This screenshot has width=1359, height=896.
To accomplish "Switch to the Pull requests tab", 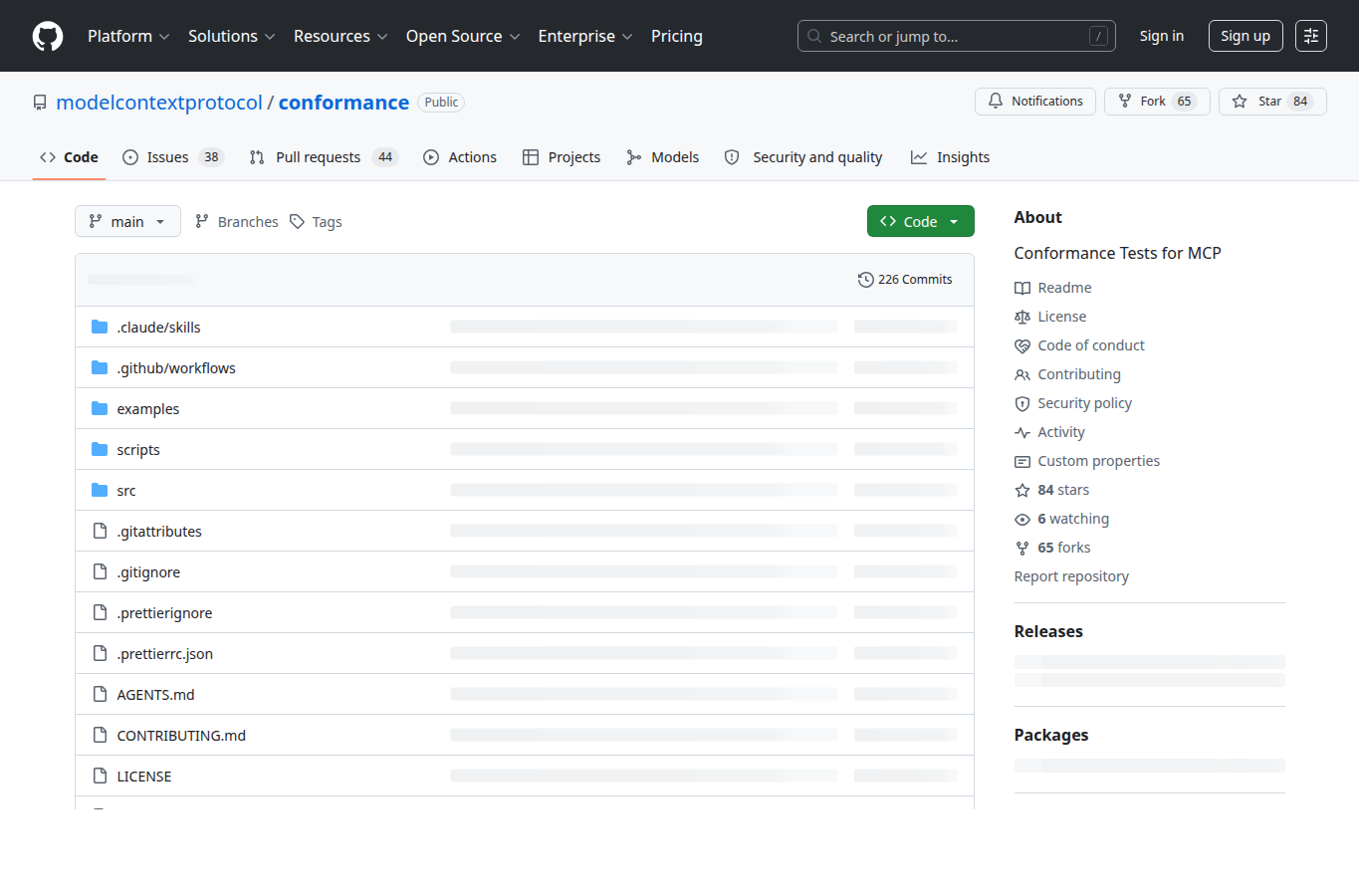I will tap(324, 157).
